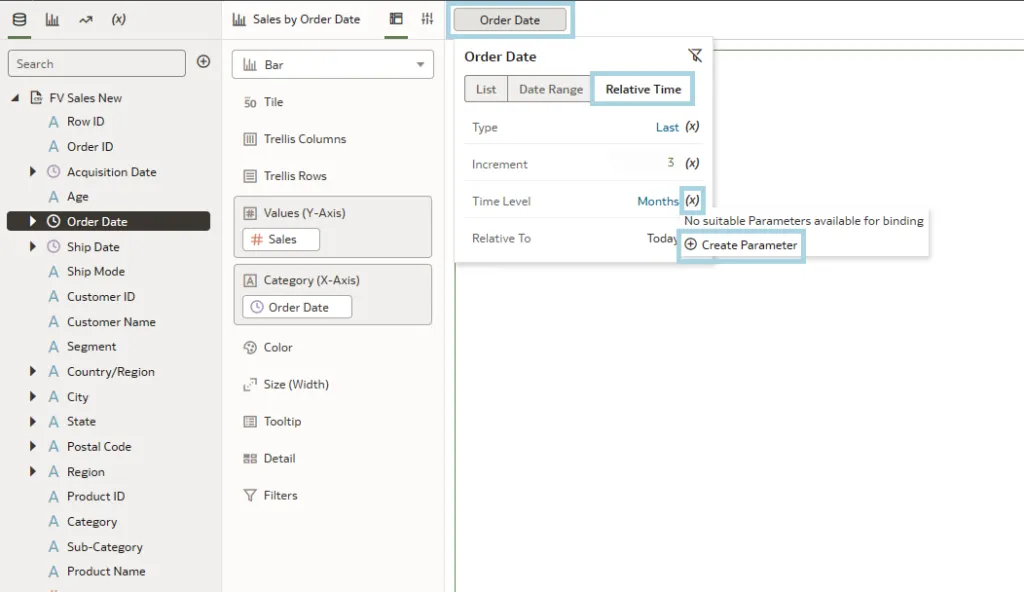Select the Relative Time filter mode
The width and height of the screenshot is (1024, 592).
[643, 89]
